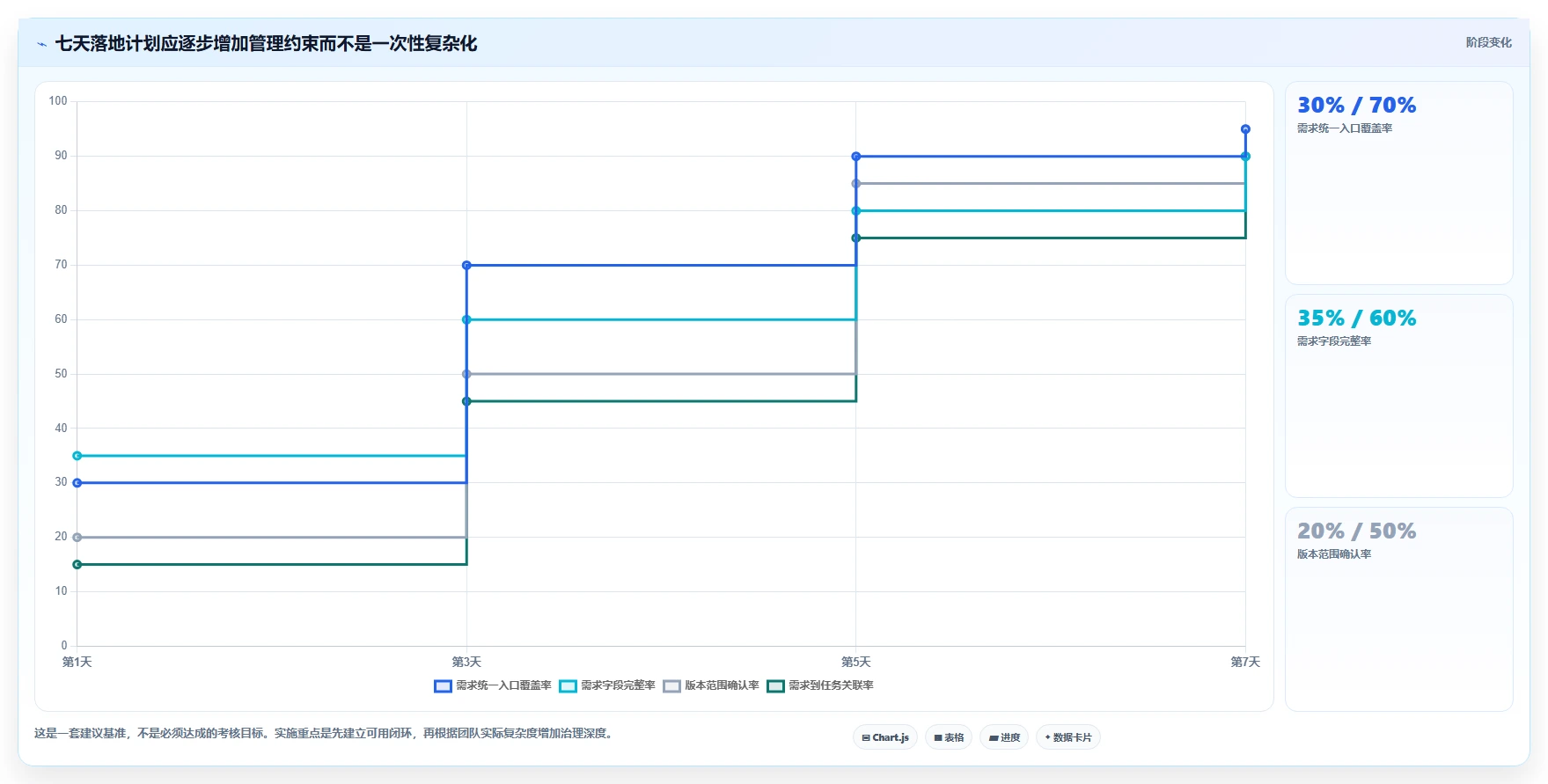This screenshot has height=784, width=1548.
Task: Select the grey data point at 第5天 value 85
Action: (856, 184)
